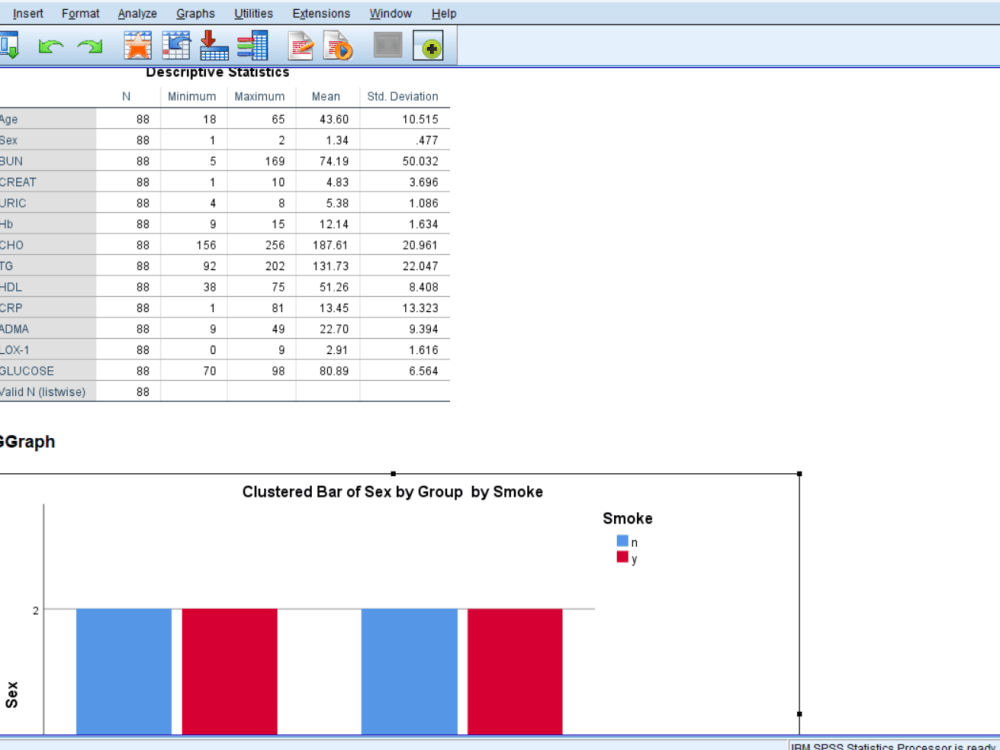Open the Analyze menu

point(136,13)
